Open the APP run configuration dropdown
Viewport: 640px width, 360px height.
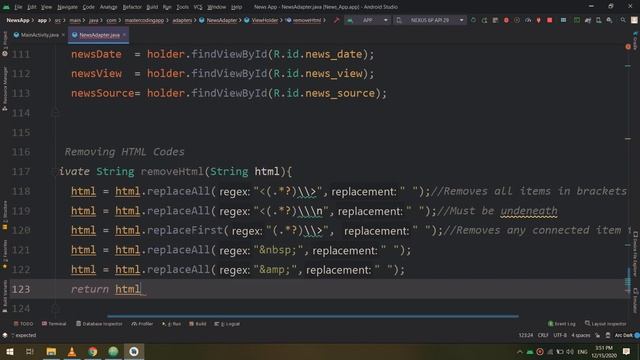[368, 20]
